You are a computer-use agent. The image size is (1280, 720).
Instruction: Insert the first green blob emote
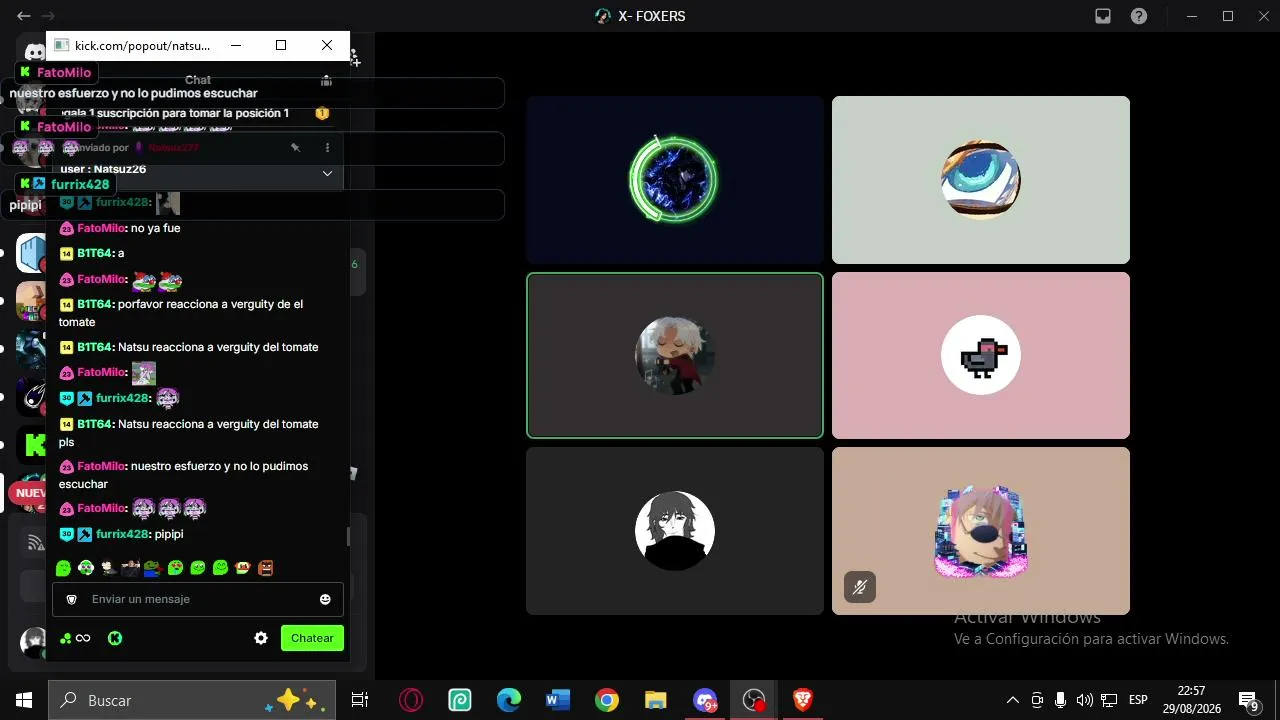tap(63, 568)
